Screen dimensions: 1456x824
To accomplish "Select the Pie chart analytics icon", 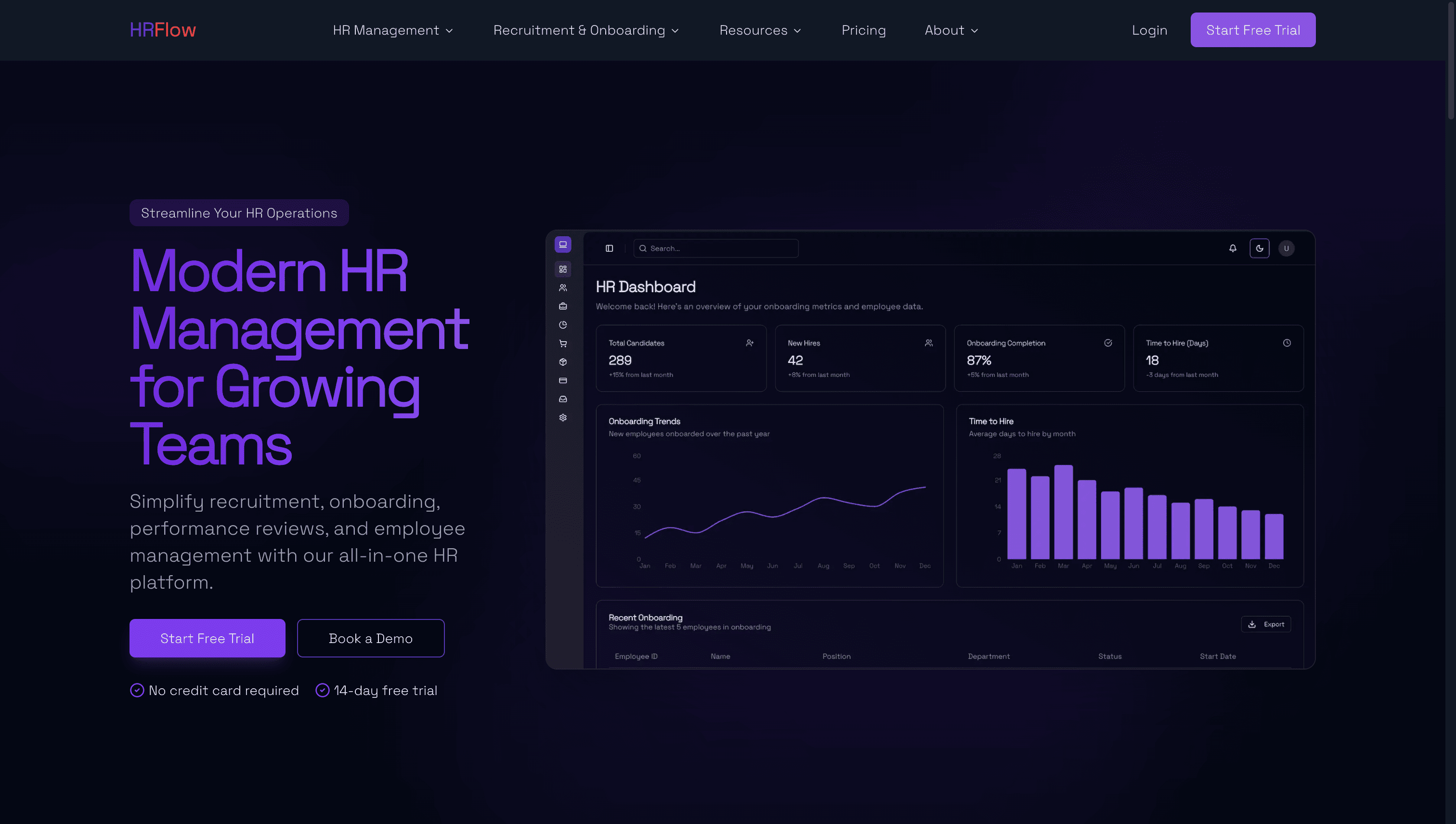I will pos(563,324).
